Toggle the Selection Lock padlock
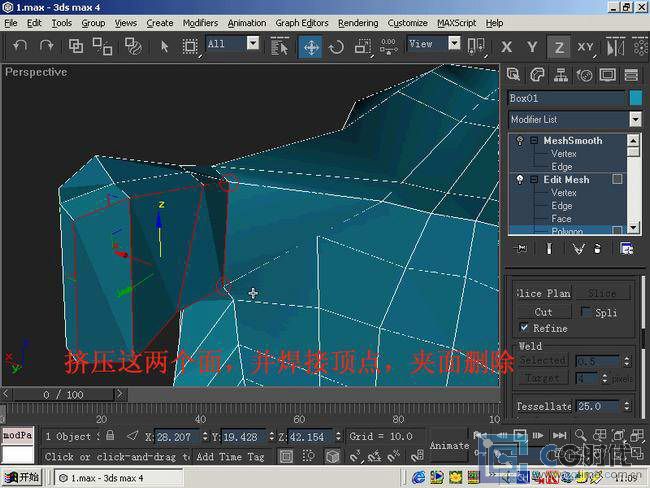The height and width of the screenshot is (488, 650). click(x=110, y=435)
